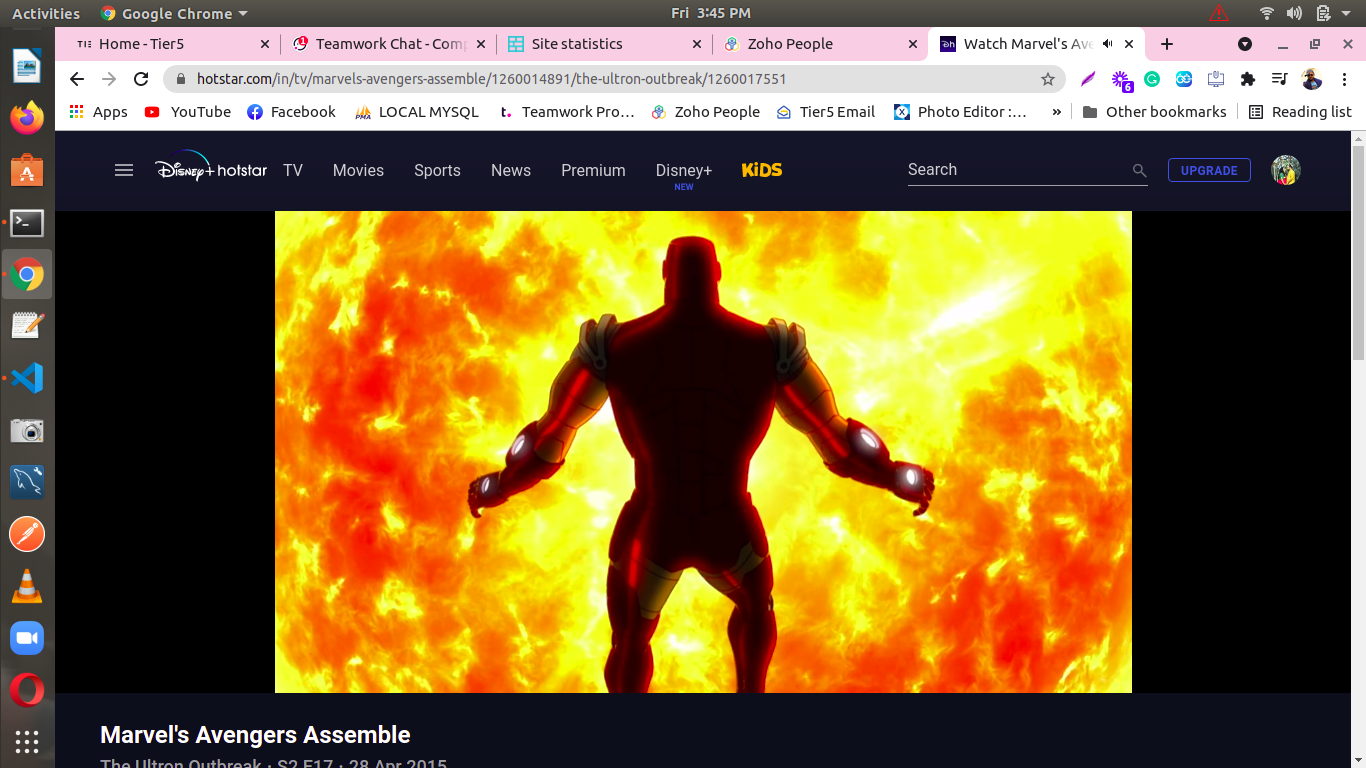Open Chrome extensions puzzle icon
Screen dimensions: 1366x768
(1247, 79)
